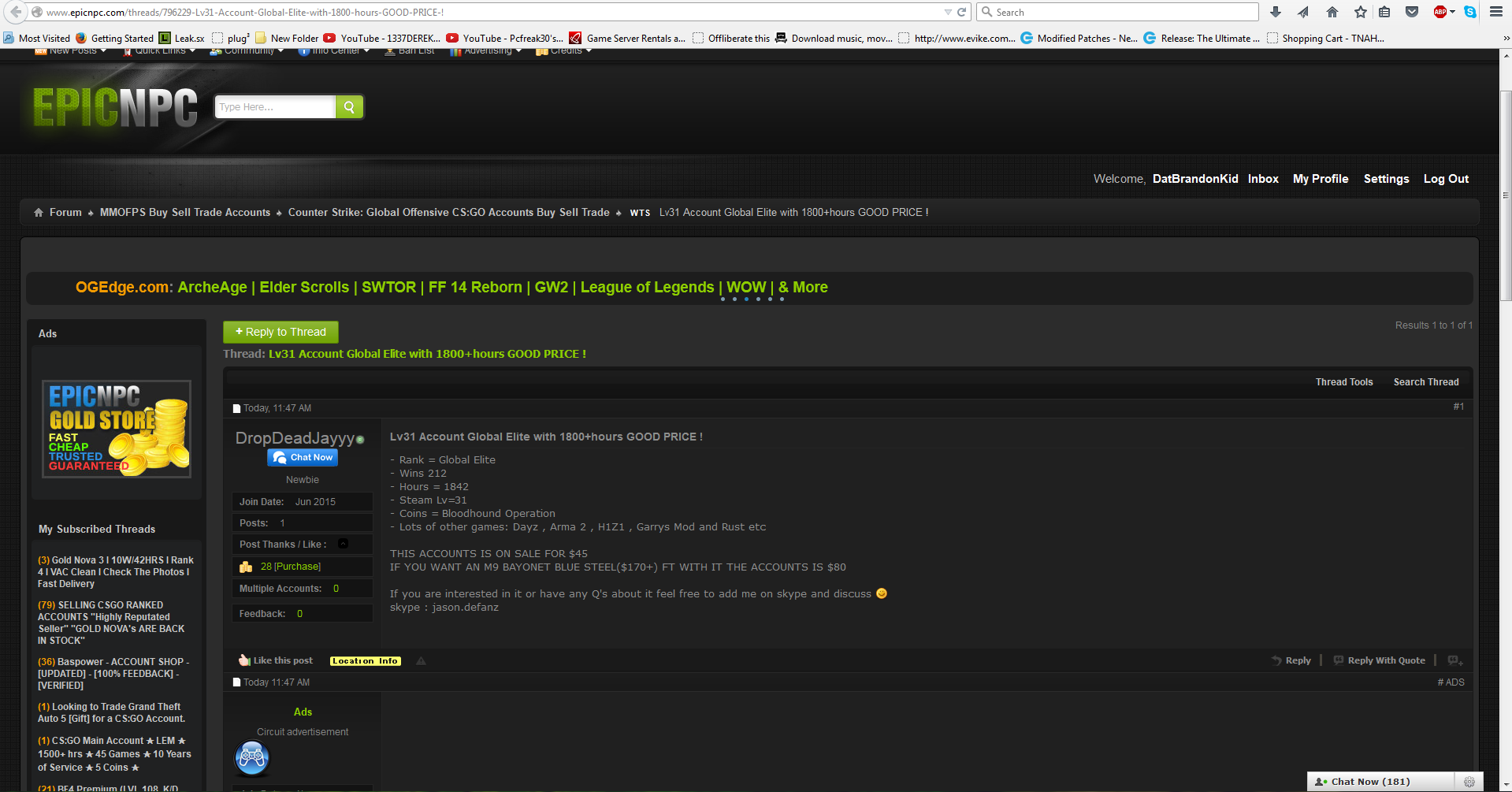Image resolution: width=1512 pixels, height=792 pixels.
Task: Open the address bar history dropdown arrow
Action: tap(948, 12)
